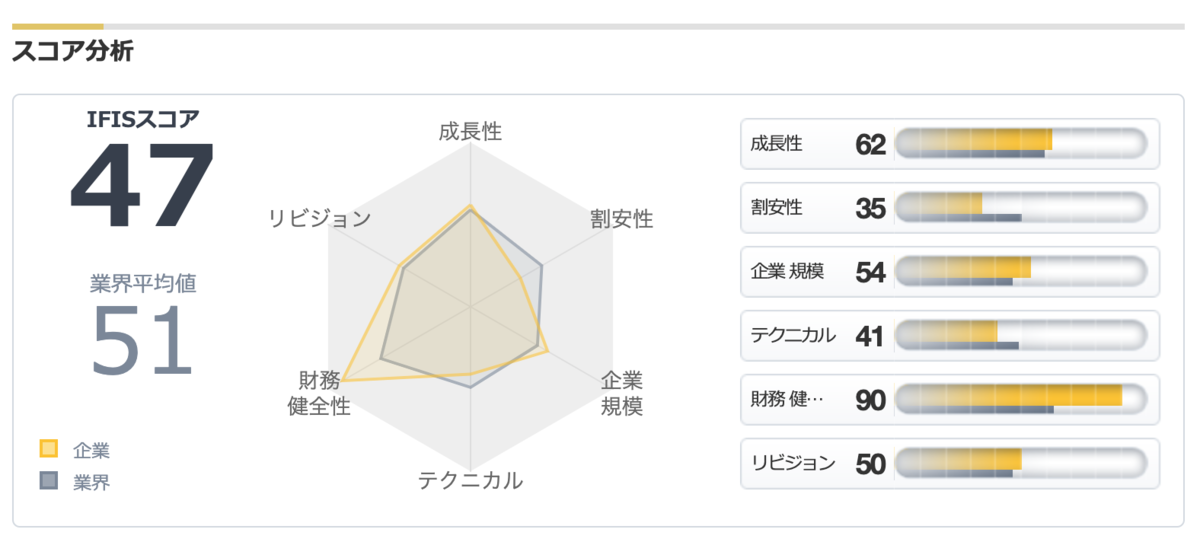This screenshot has height=542, width=1200.
Task: Click the 財務健全性 axis label on radar chart
Action: click(x=318, y=393)
